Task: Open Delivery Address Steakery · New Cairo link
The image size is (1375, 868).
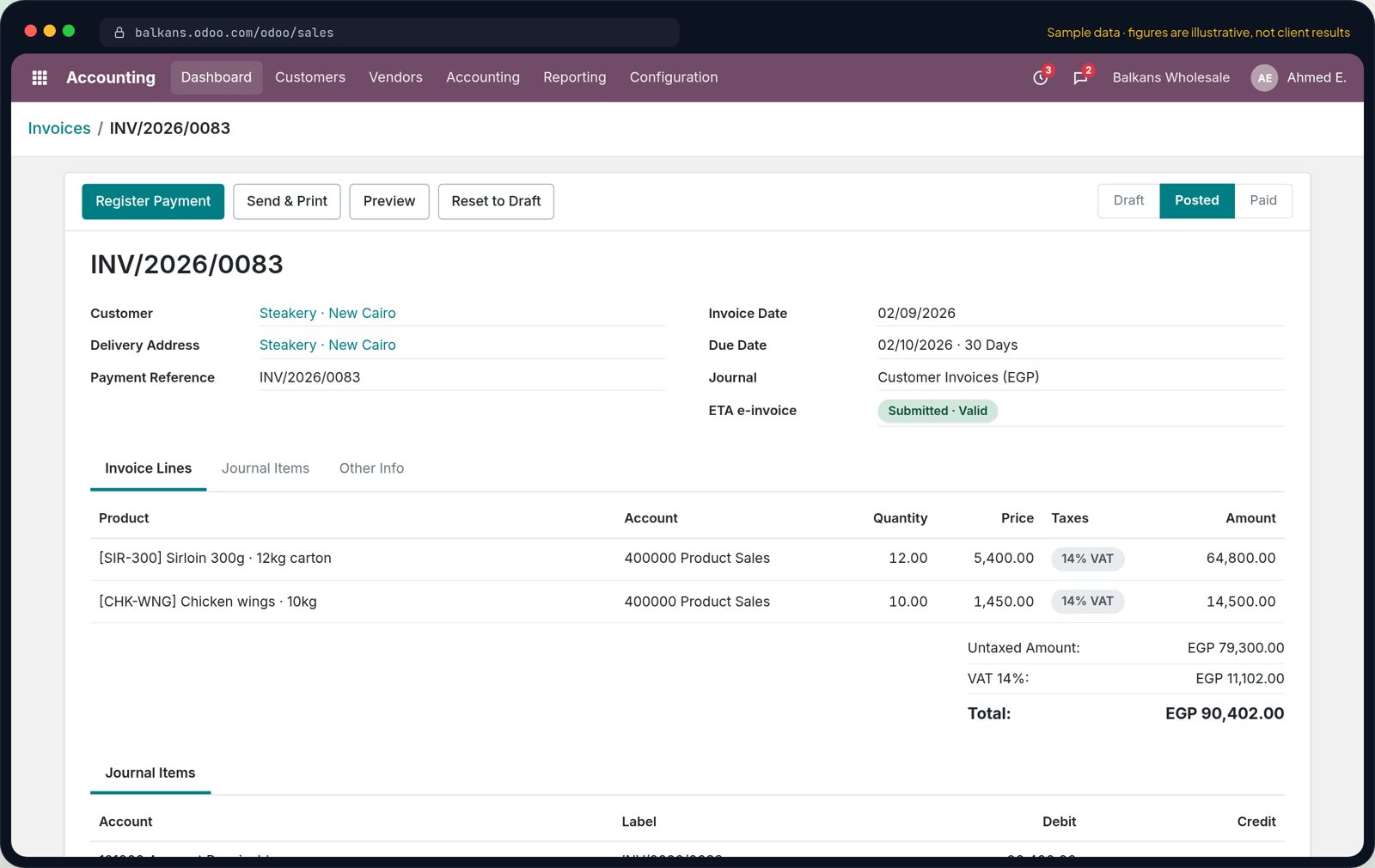Action: [x=327, y=345]
